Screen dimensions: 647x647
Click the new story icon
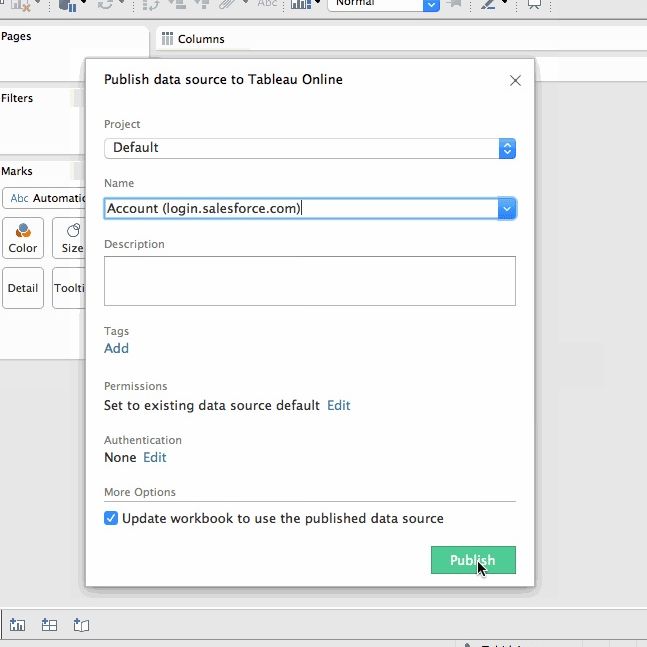click(81, 625)
